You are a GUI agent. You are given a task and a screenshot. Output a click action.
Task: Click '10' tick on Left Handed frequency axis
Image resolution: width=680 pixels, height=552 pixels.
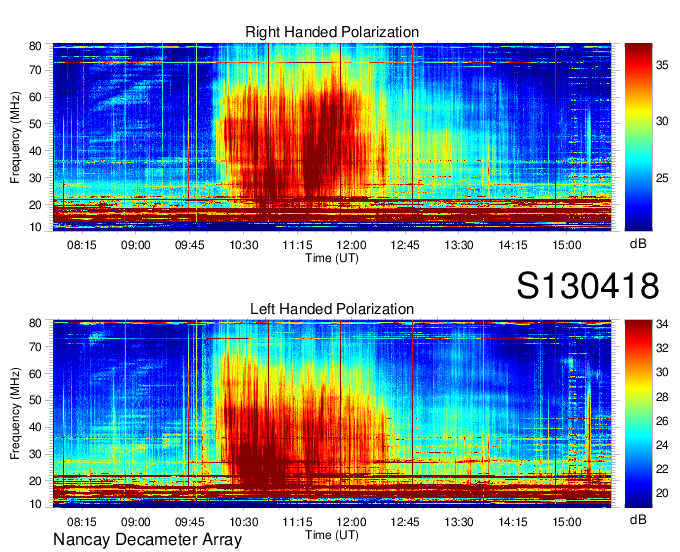point(35,504)
